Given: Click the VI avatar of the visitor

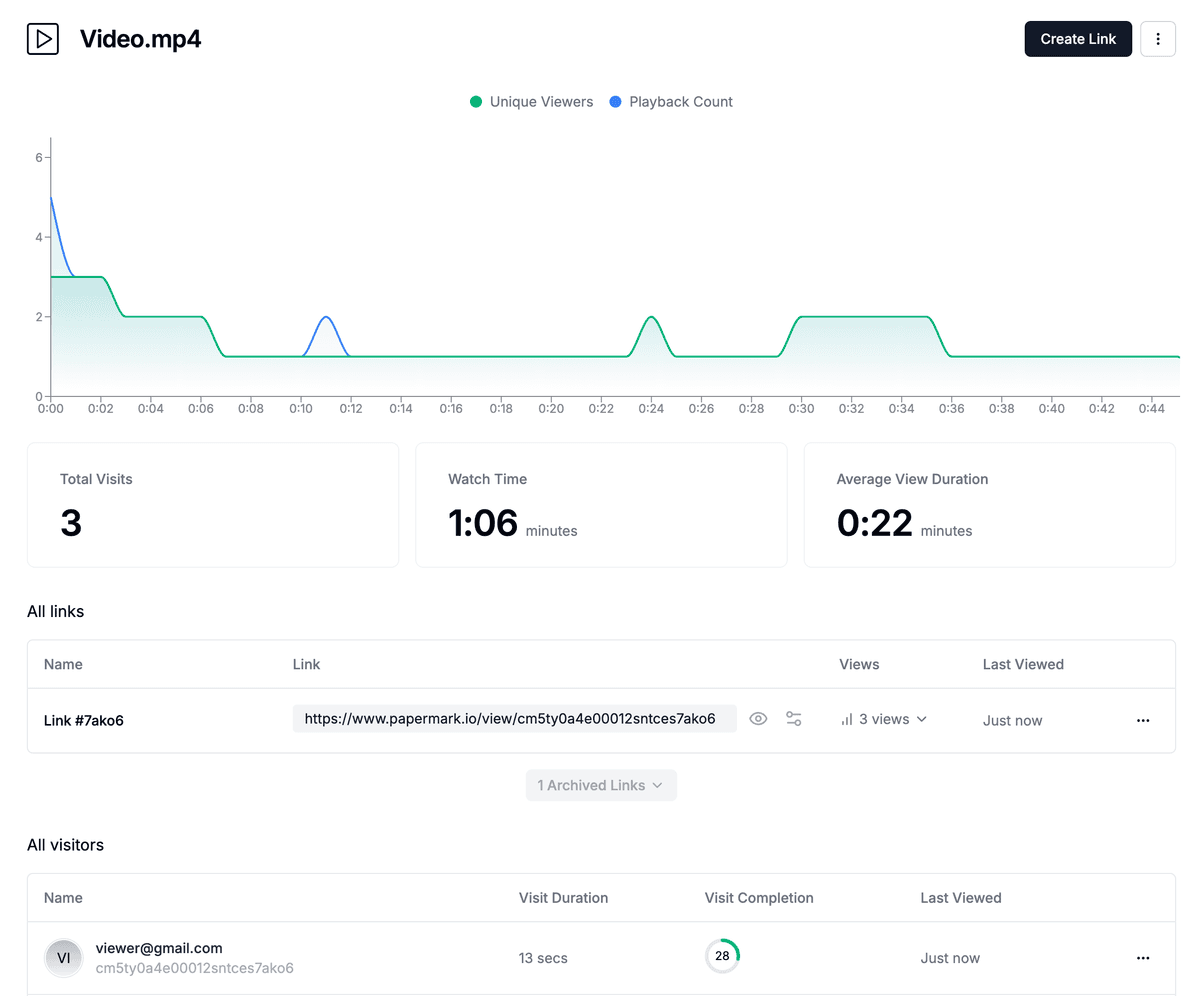Looking at the screenshot, I should (x=64, y=958).
